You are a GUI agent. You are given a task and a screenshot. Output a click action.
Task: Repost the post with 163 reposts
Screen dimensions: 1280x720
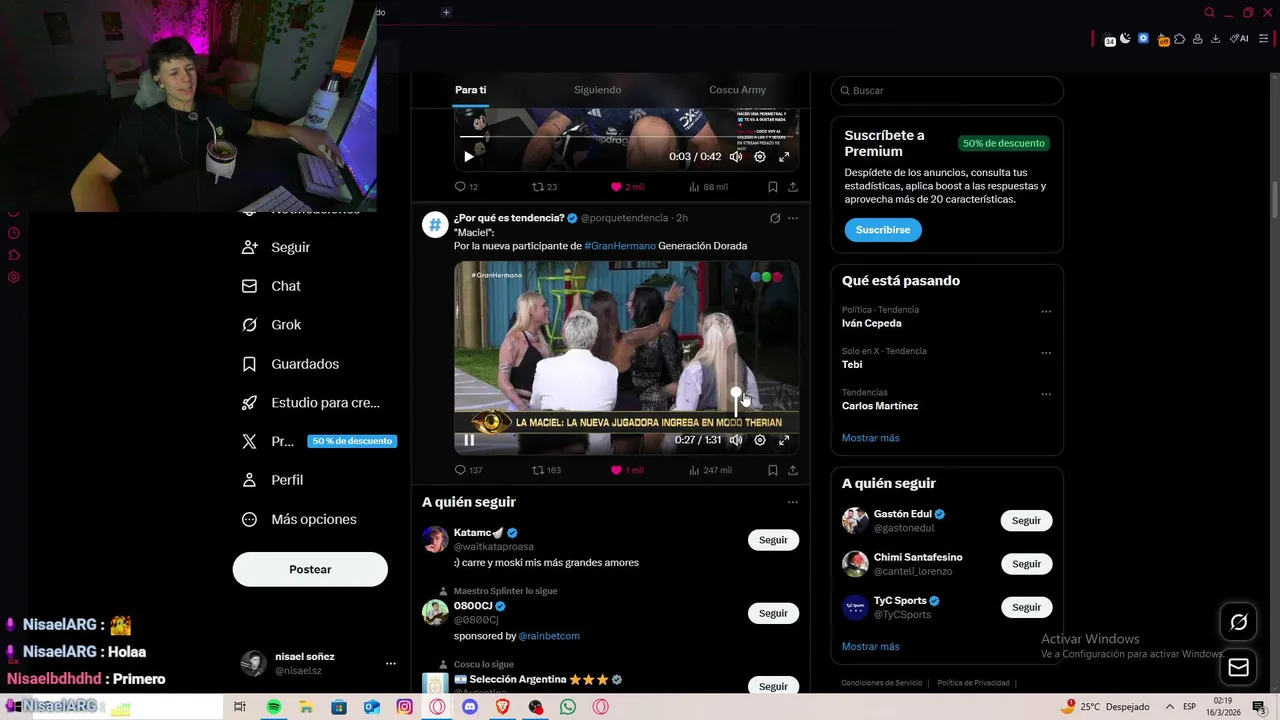pos(546,470)
